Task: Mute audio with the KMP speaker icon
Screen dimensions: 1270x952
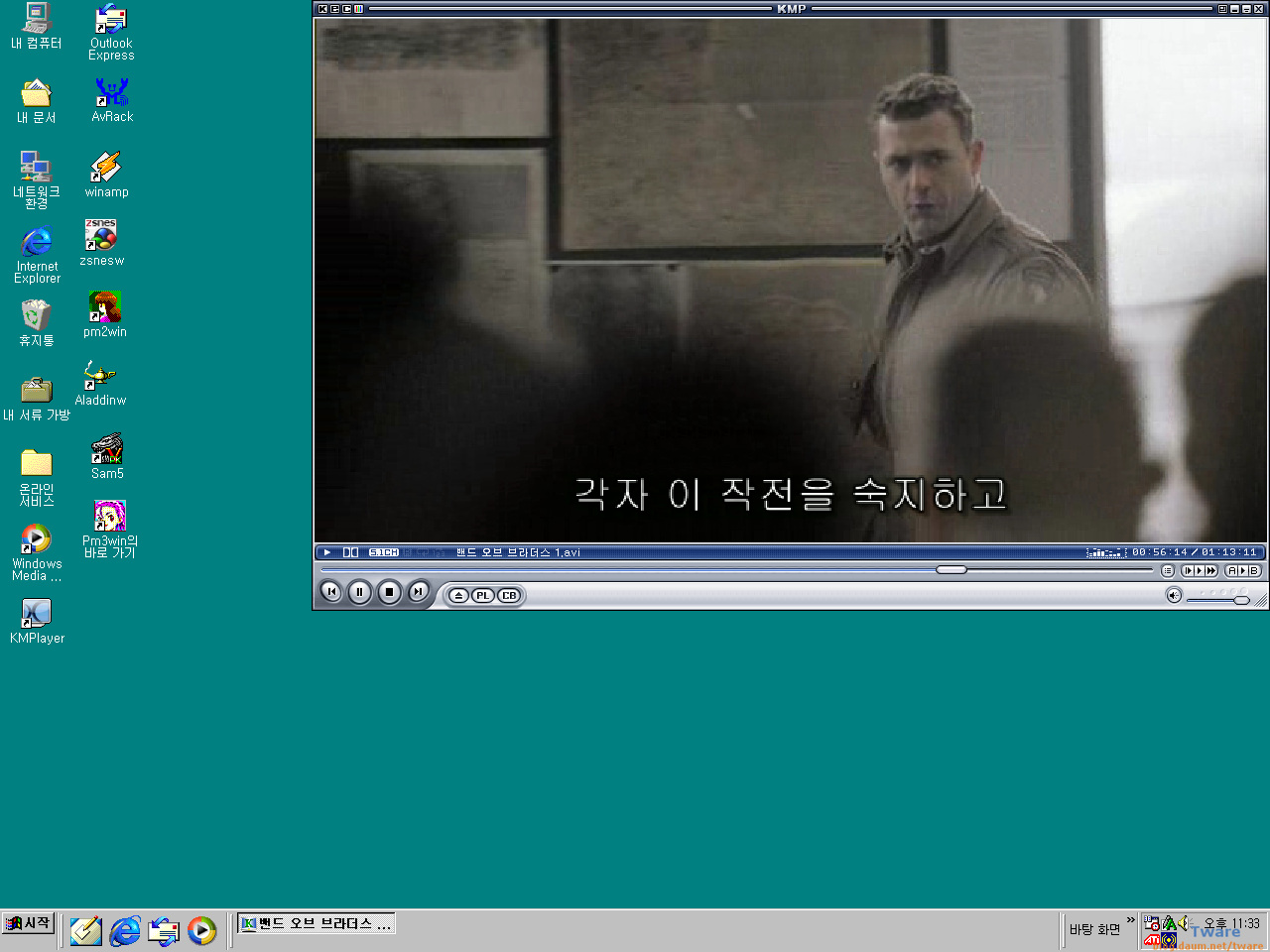Action: coord(1174,595)
